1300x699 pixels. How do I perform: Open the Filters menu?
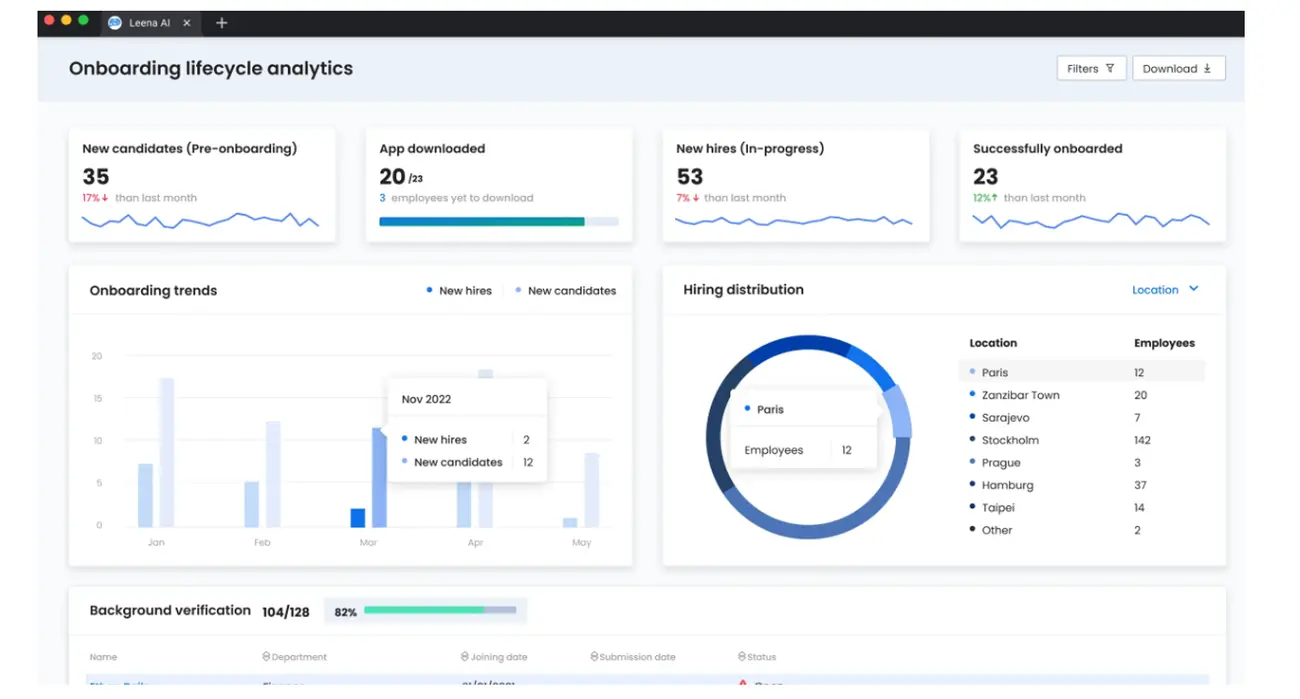pyautogui.click(x=1091, y=68)
